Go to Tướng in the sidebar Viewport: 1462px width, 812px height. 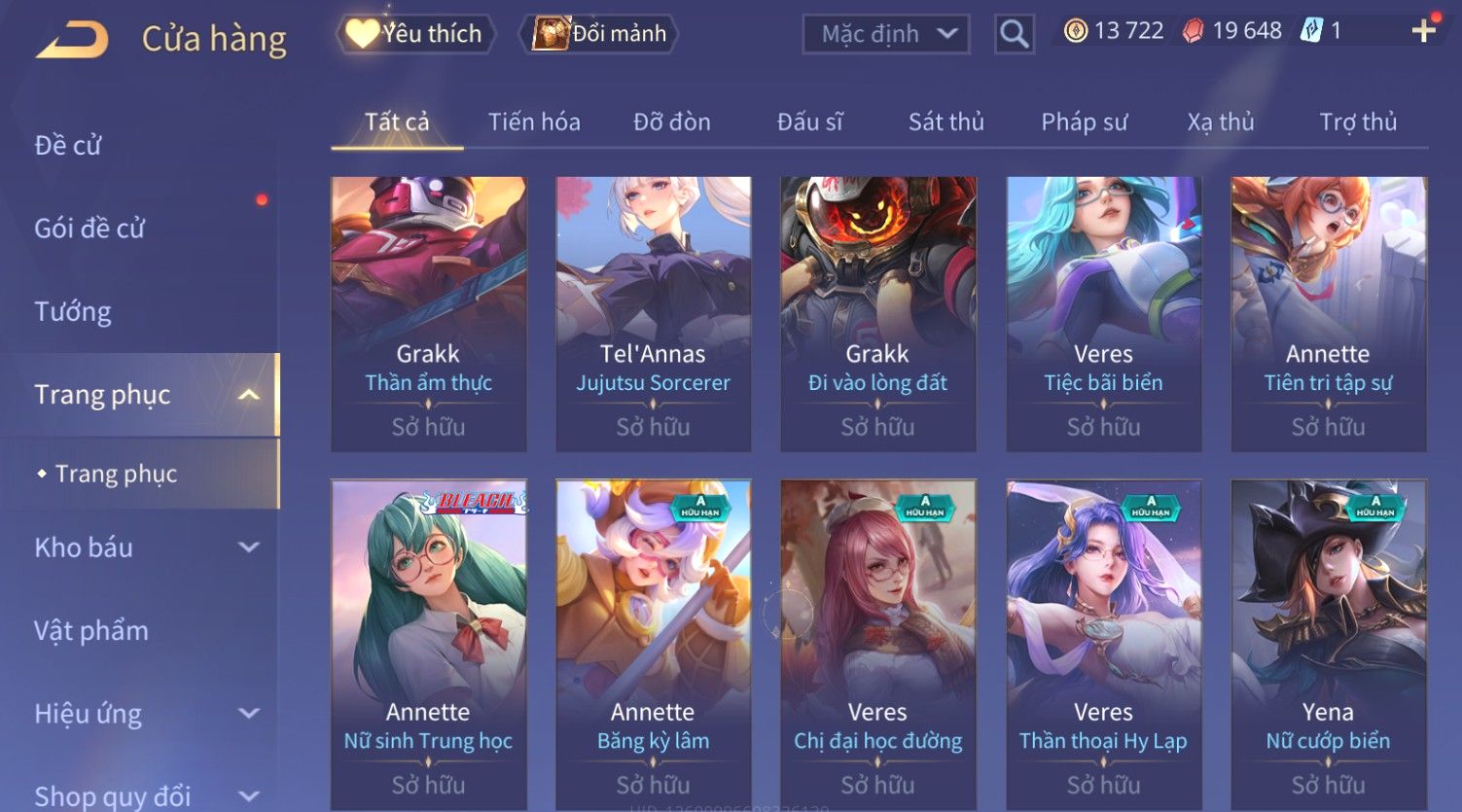(73, 312)
